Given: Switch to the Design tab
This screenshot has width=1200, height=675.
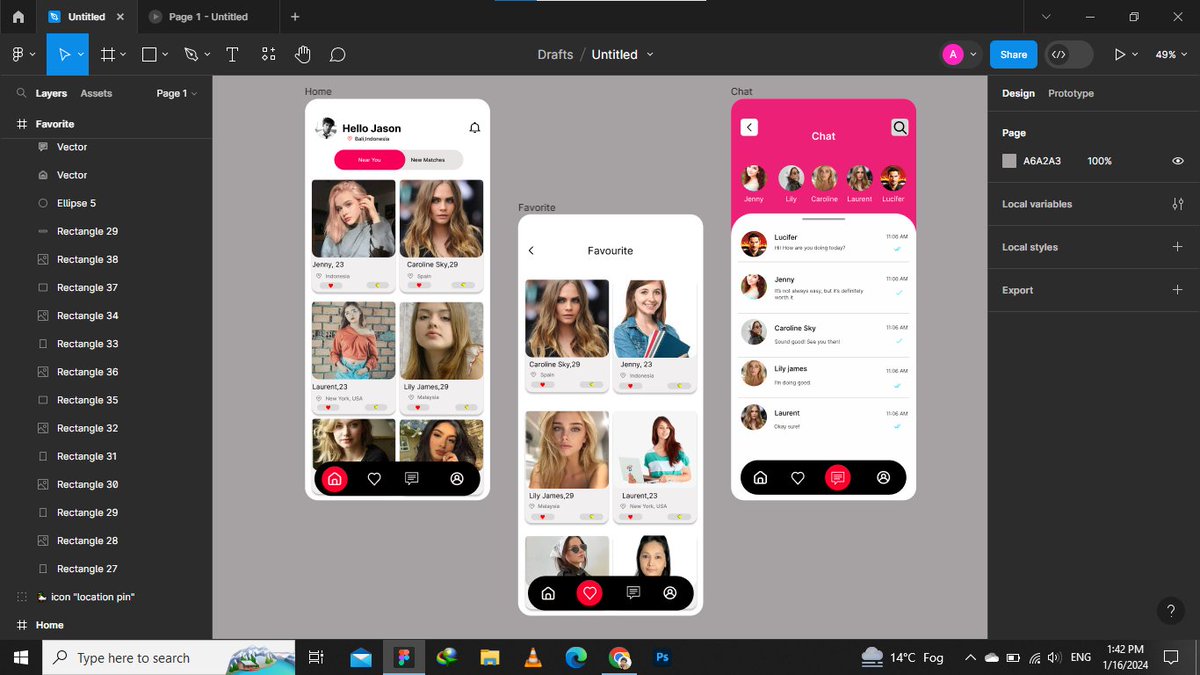Looking at the screenshot, I should coord(1018,93).
